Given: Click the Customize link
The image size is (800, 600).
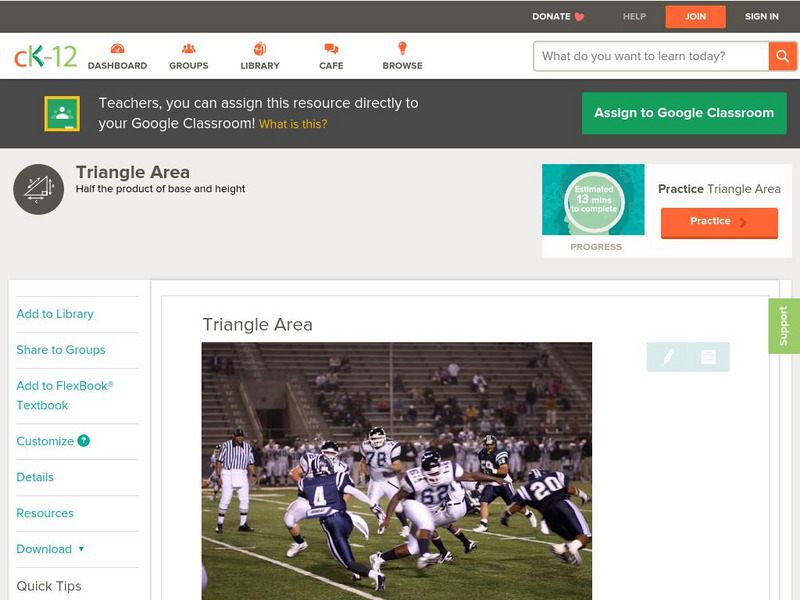Looking at the screenshot, I should point(45,441).
